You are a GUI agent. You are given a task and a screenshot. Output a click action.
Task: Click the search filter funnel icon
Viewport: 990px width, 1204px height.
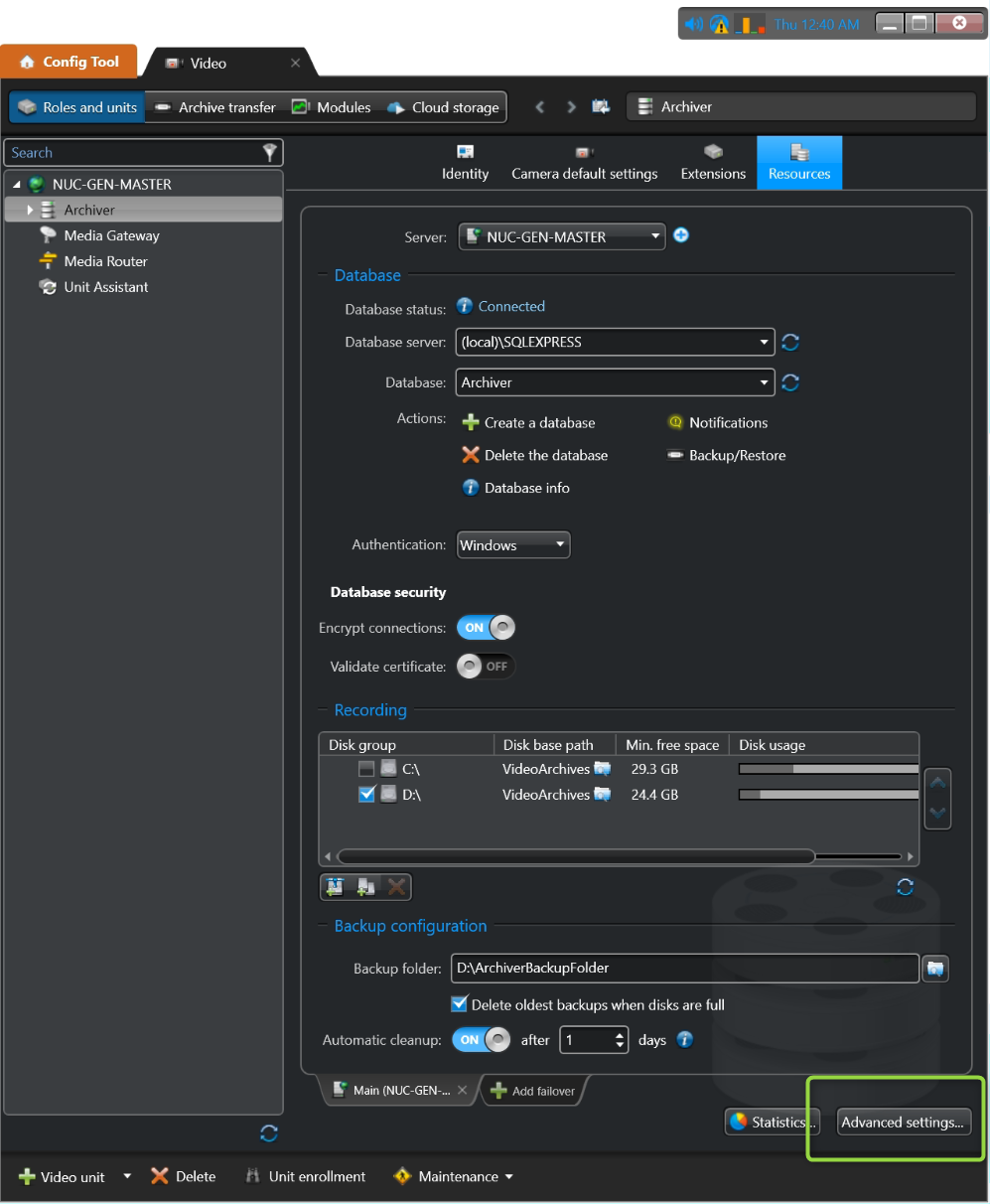click(269, 152)
